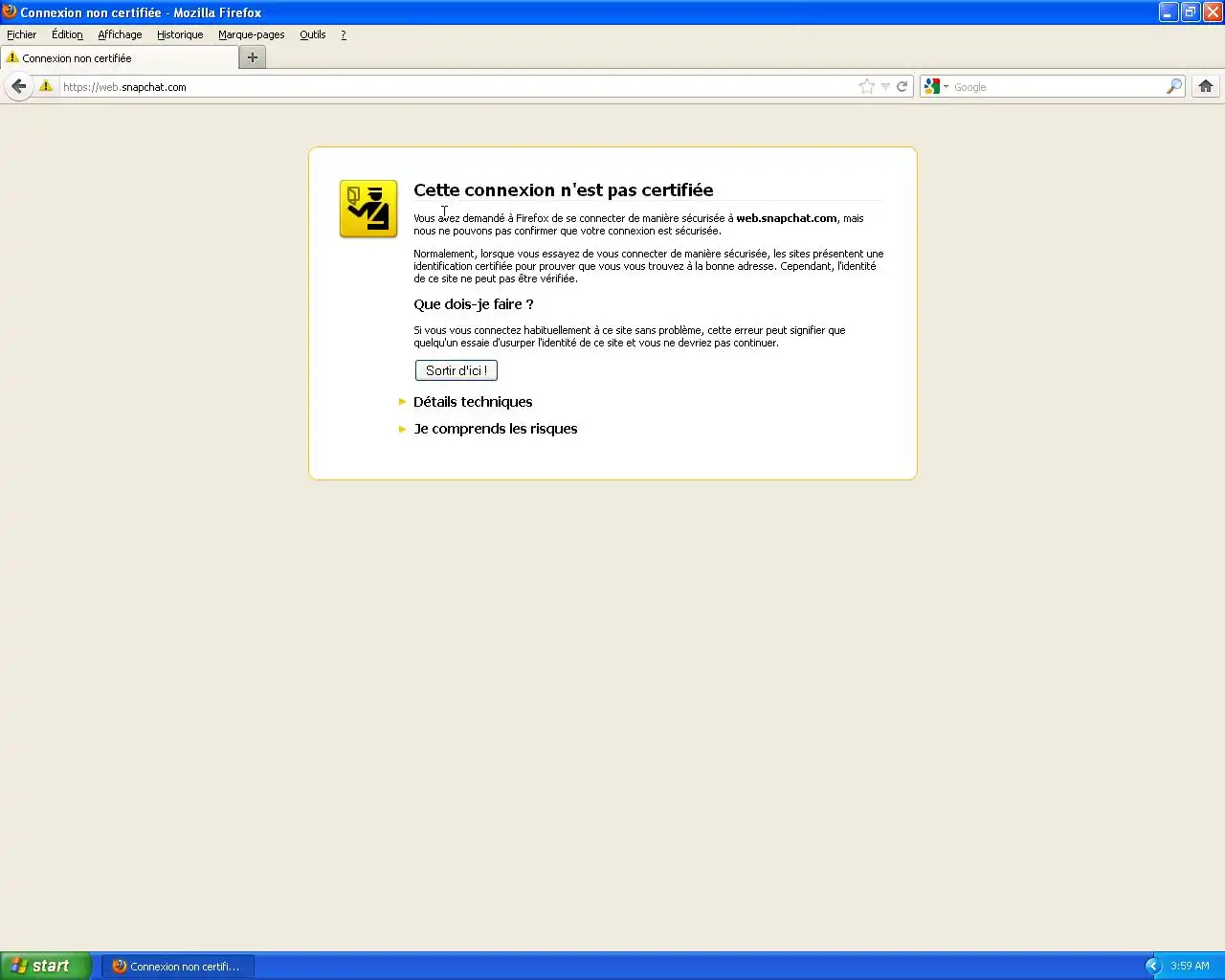
Task: Bookmark this page with the star icon
Action: tap(866, 86)
